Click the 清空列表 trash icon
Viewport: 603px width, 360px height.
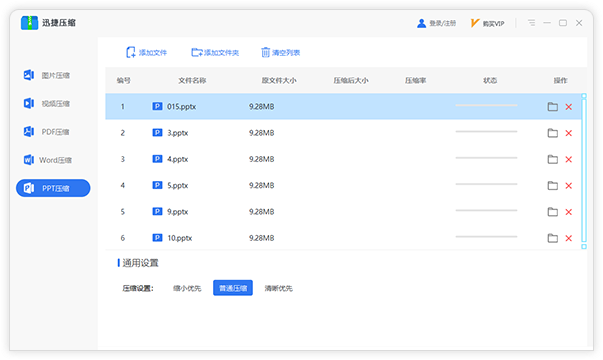[x=265, y=52]
